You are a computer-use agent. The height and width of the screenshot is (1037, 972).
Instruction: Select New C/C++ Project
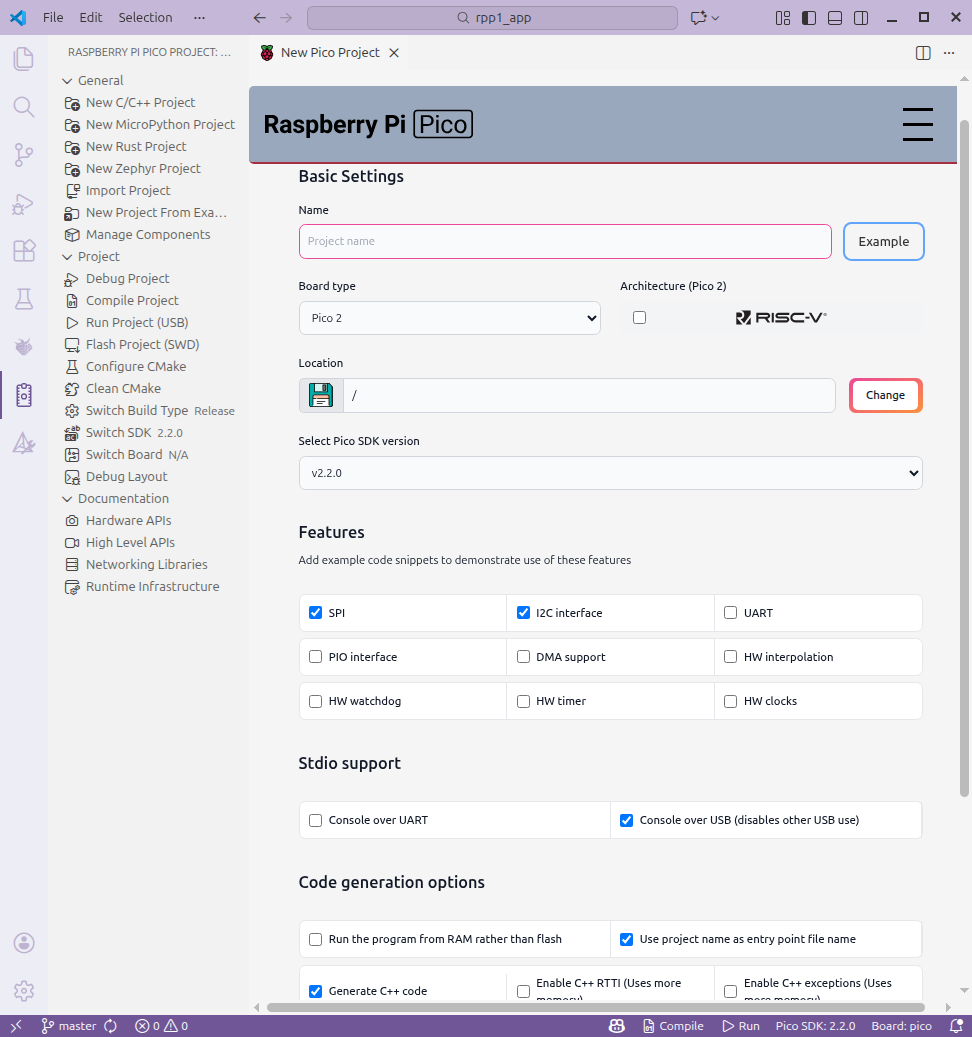point(140,103)
